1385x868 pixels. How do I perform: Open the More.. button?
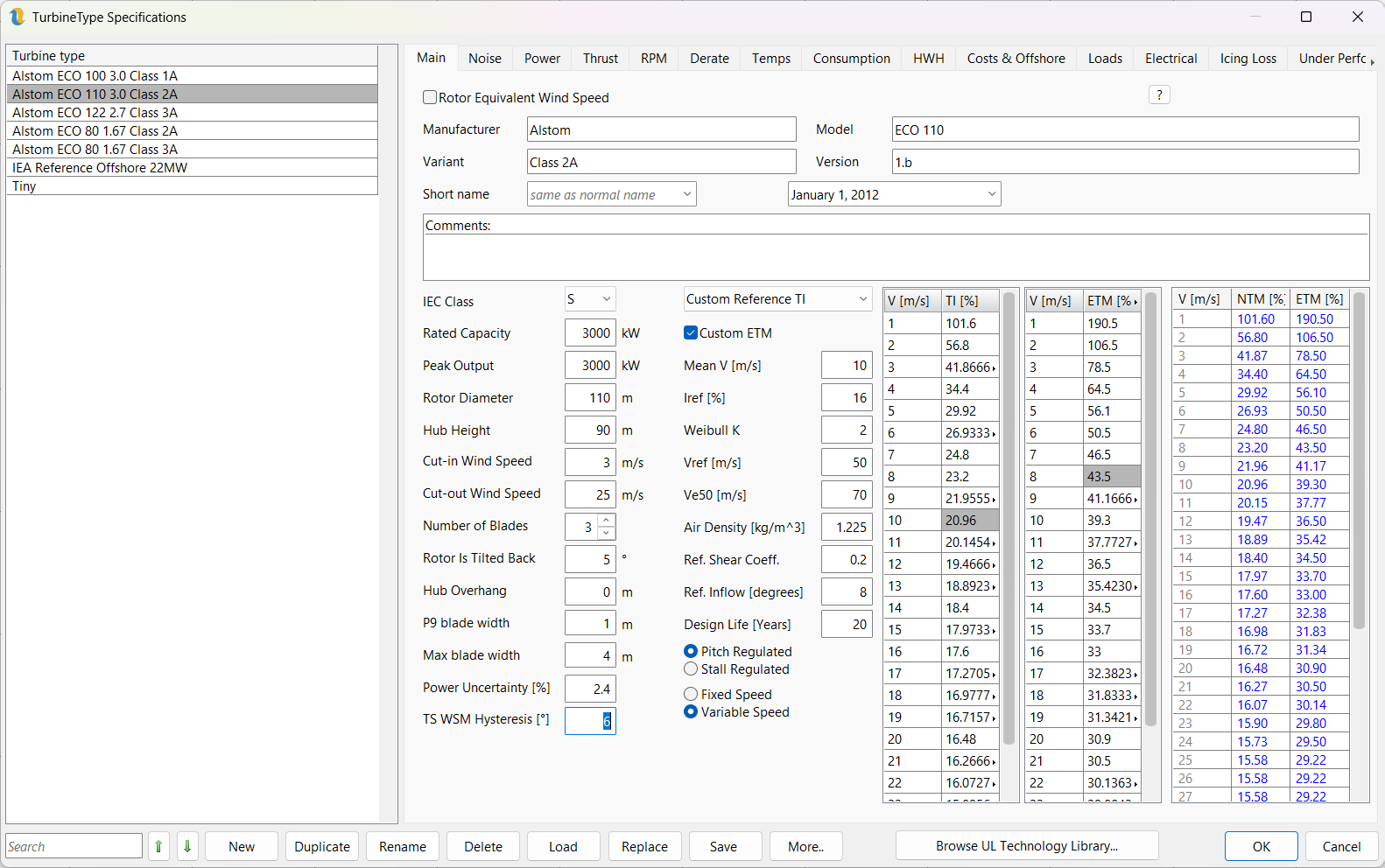(805, 846)
